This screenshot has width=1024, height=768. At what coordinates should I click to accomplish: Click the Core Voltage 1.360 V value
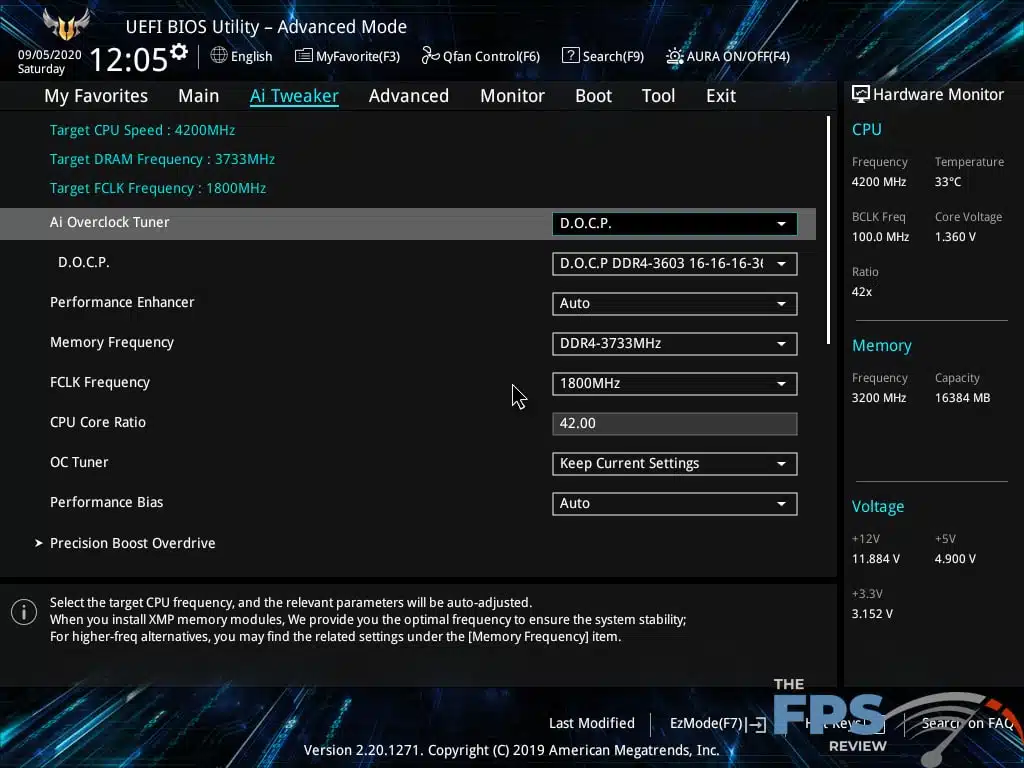click(x=955, y=237)
